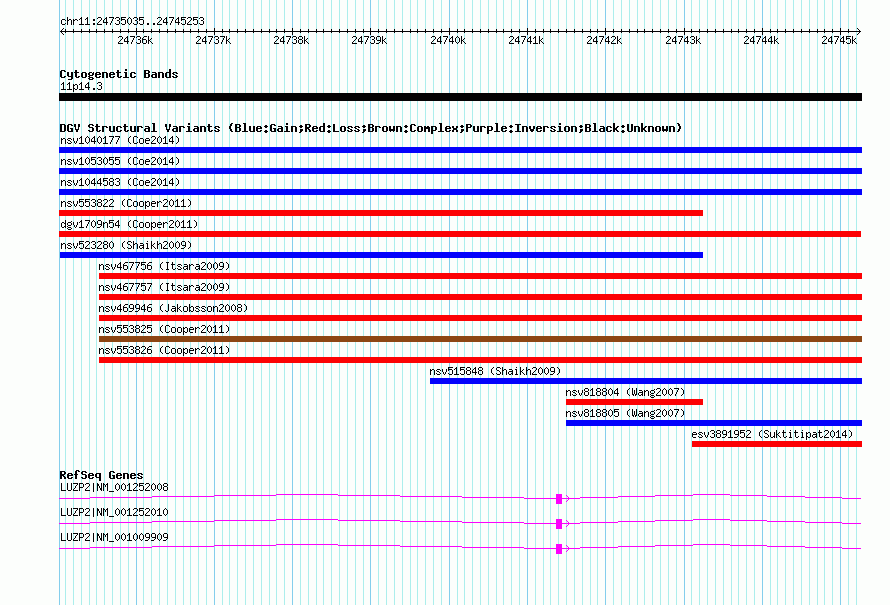Image resolution: width=890 pixels, height=605 pixels.
Task: Open the nsv467756 (Itsara2009) variant label
Action: click(164, 266)
